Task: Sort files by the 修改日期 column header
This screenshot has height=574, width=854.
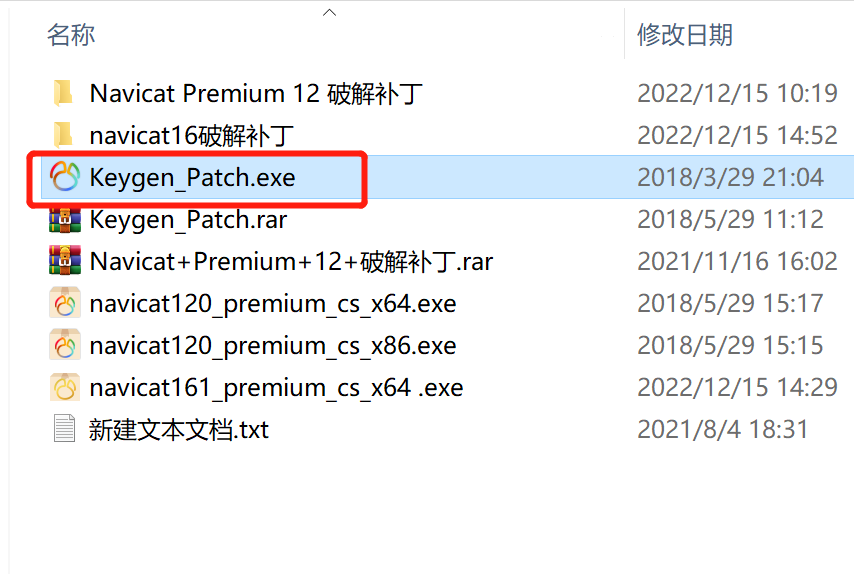Action: [685, 35]
